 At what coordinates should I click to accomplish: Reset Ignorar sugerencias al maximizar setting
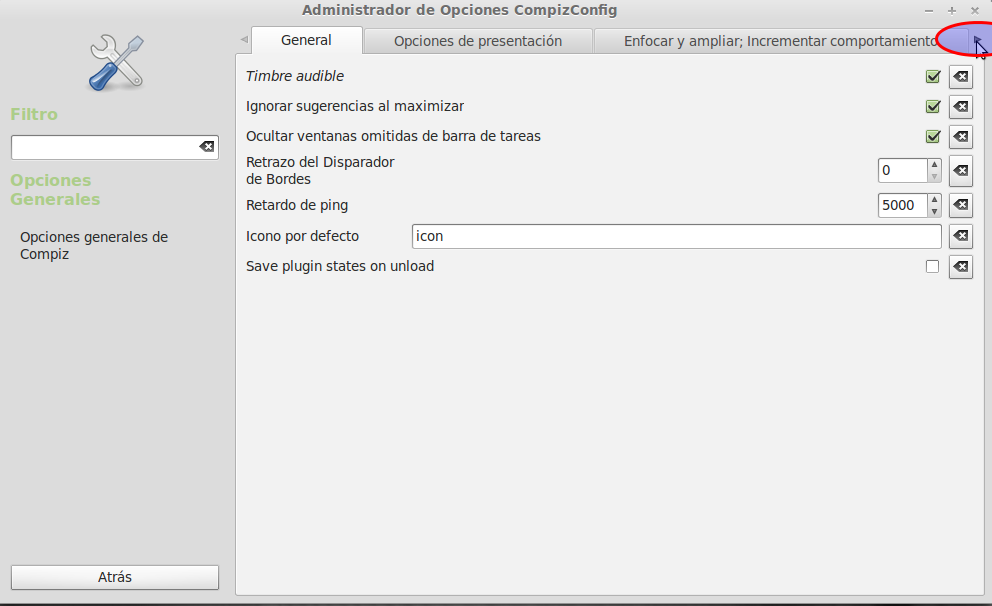click(960, 107)
